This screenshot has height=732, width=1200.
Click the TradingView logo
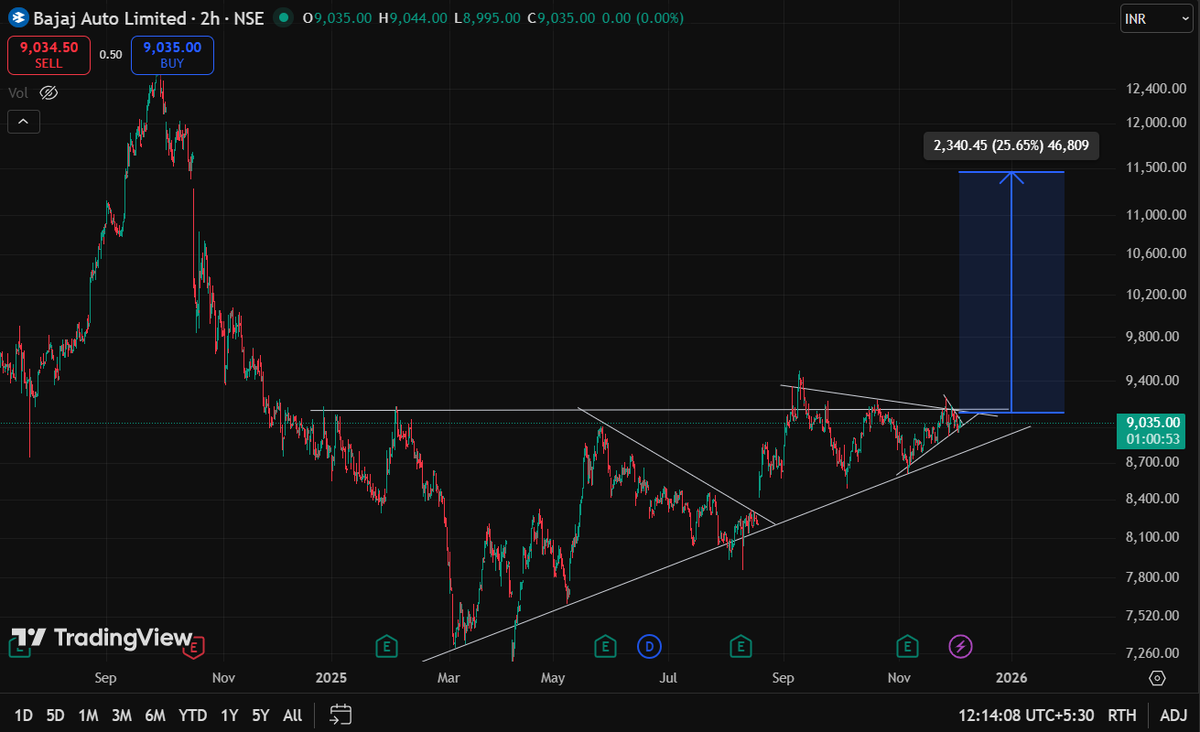pyautogui.click(x=101, y=638)
